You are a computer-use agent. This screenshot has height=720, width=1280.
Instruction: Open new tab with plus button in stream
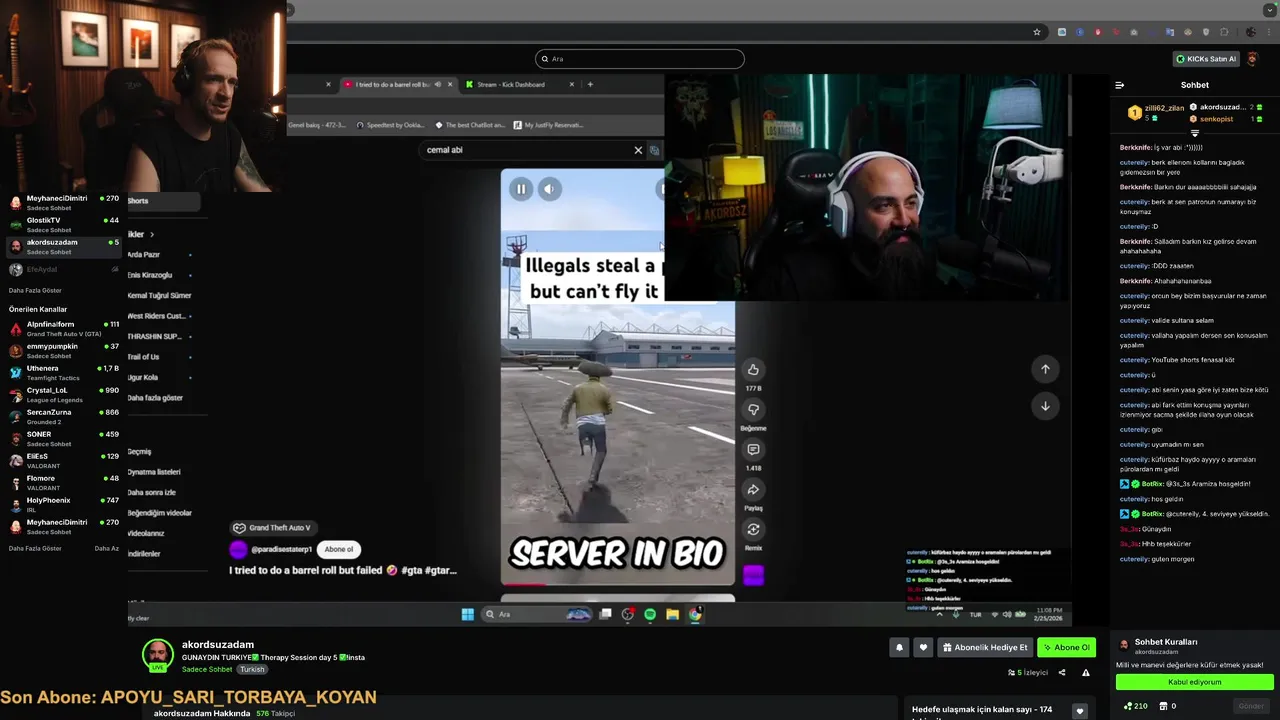point(590,84)
